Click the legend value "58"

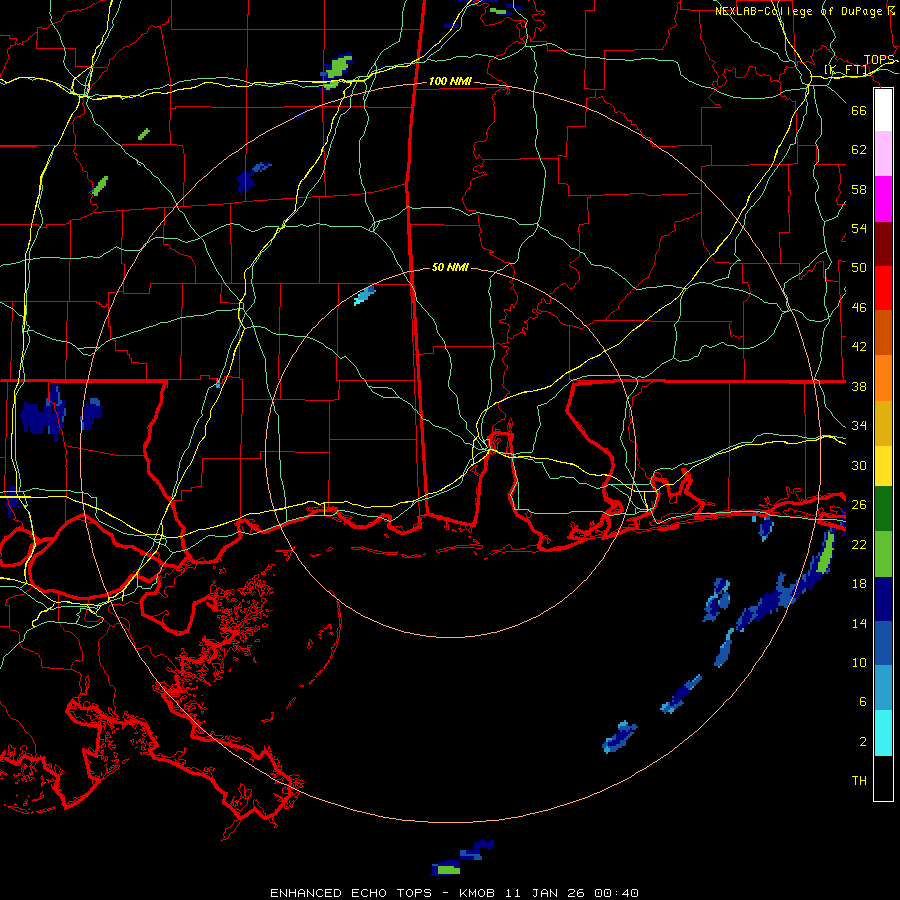coord(859,189)
